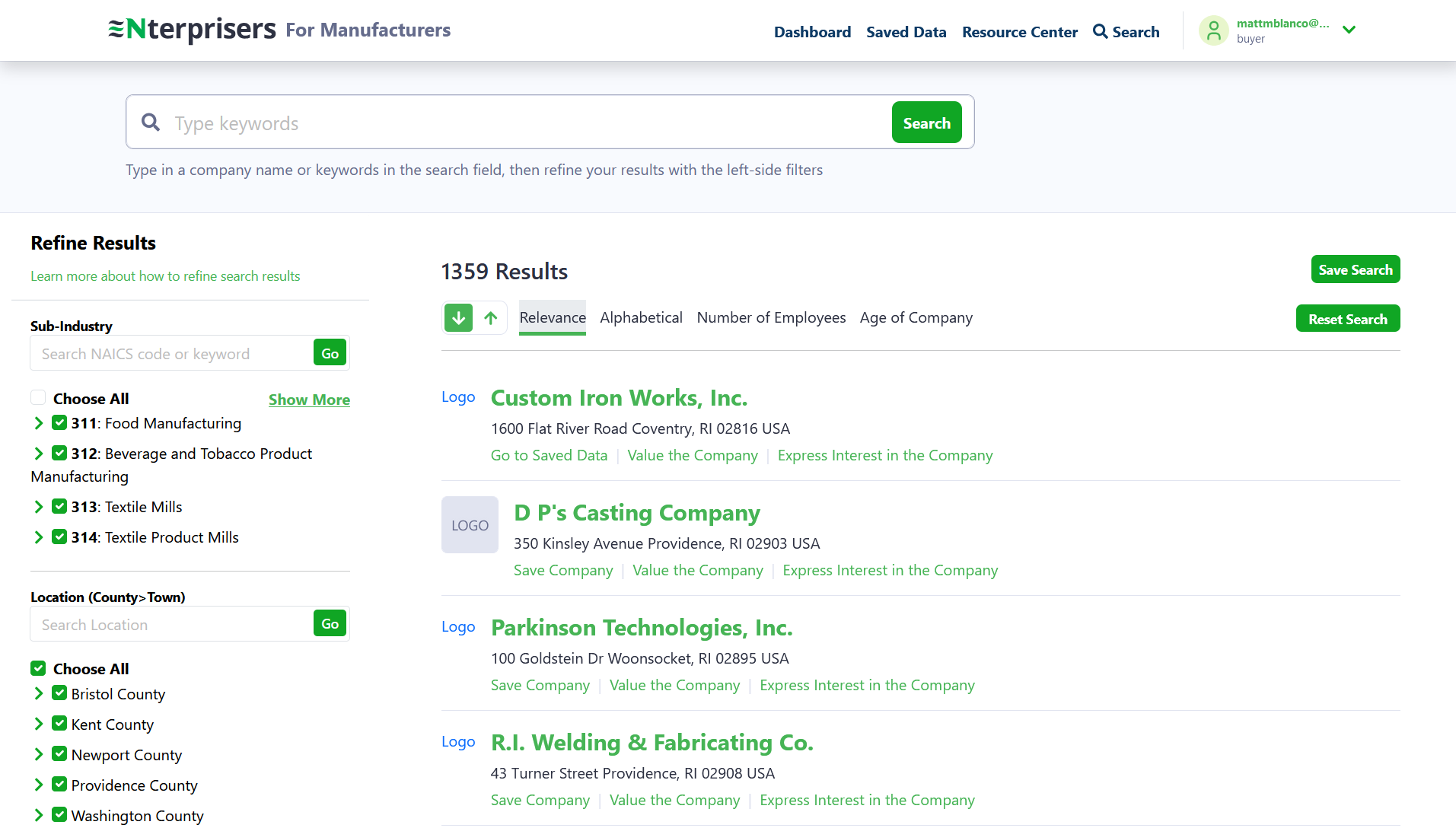Image resolution: width=1456 pixels, height=828 pixels.
Task: Focus the Type keywords search field
Action: point(525,123)
